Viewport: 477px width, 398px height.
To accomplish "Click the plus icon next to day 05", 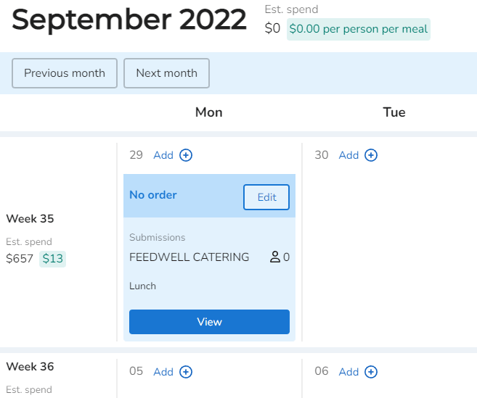I will point(186,372).
